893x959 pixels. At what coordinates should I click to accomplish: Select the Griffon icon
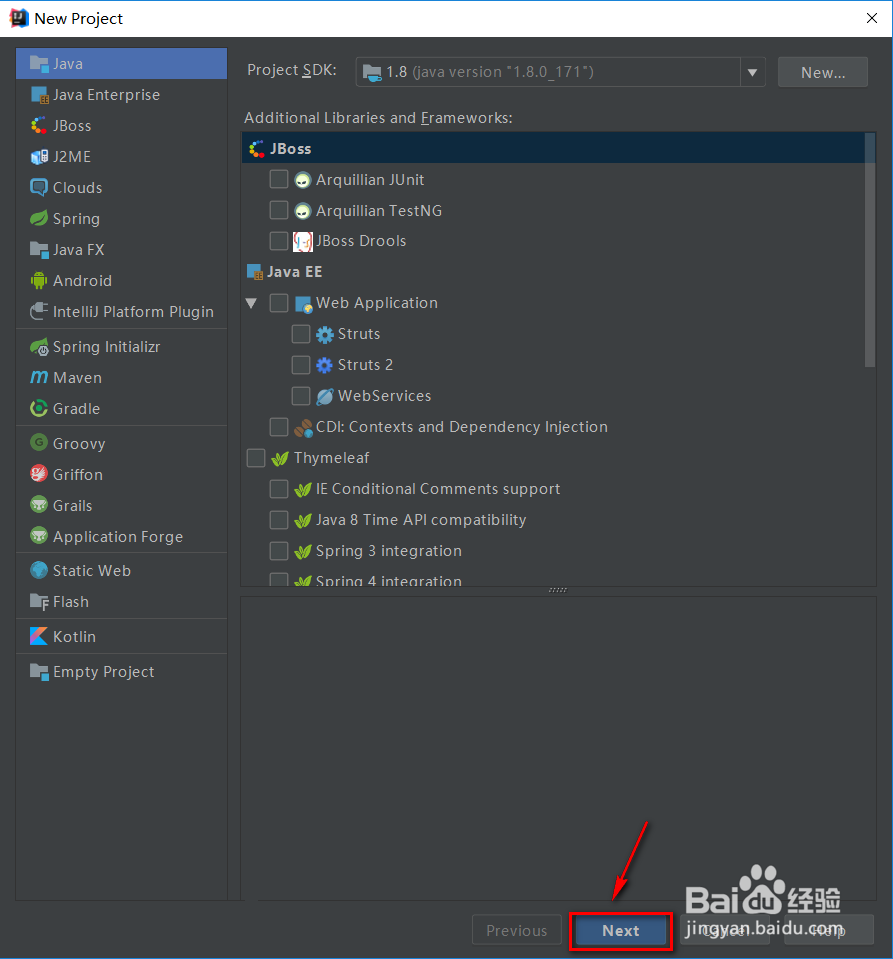click(39, 474)
